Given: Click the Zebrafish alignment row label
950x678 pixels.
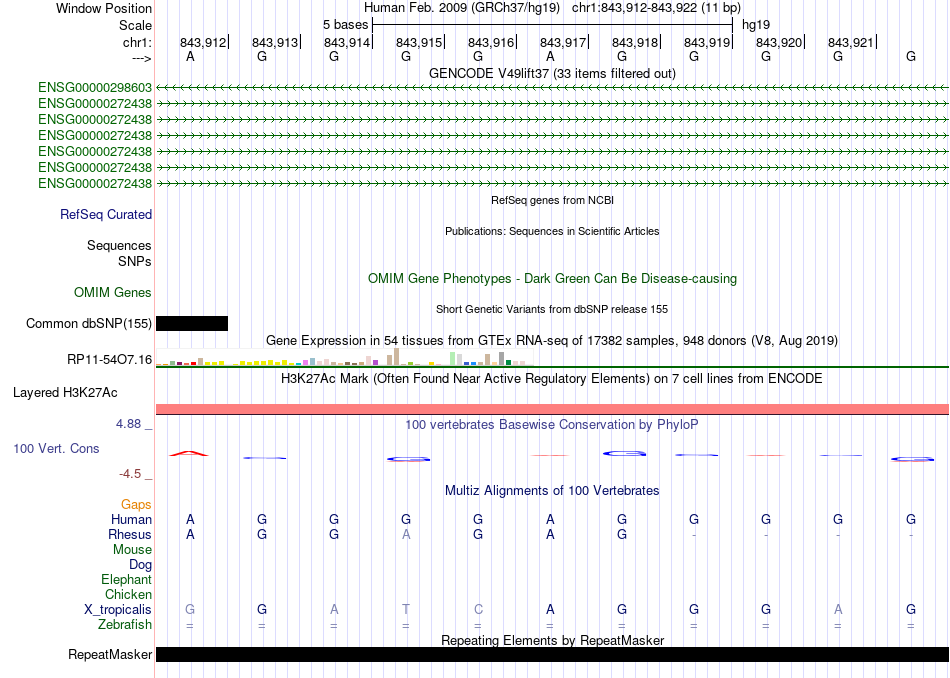Looking at the screenshot, I should click(x=125, y=625).
